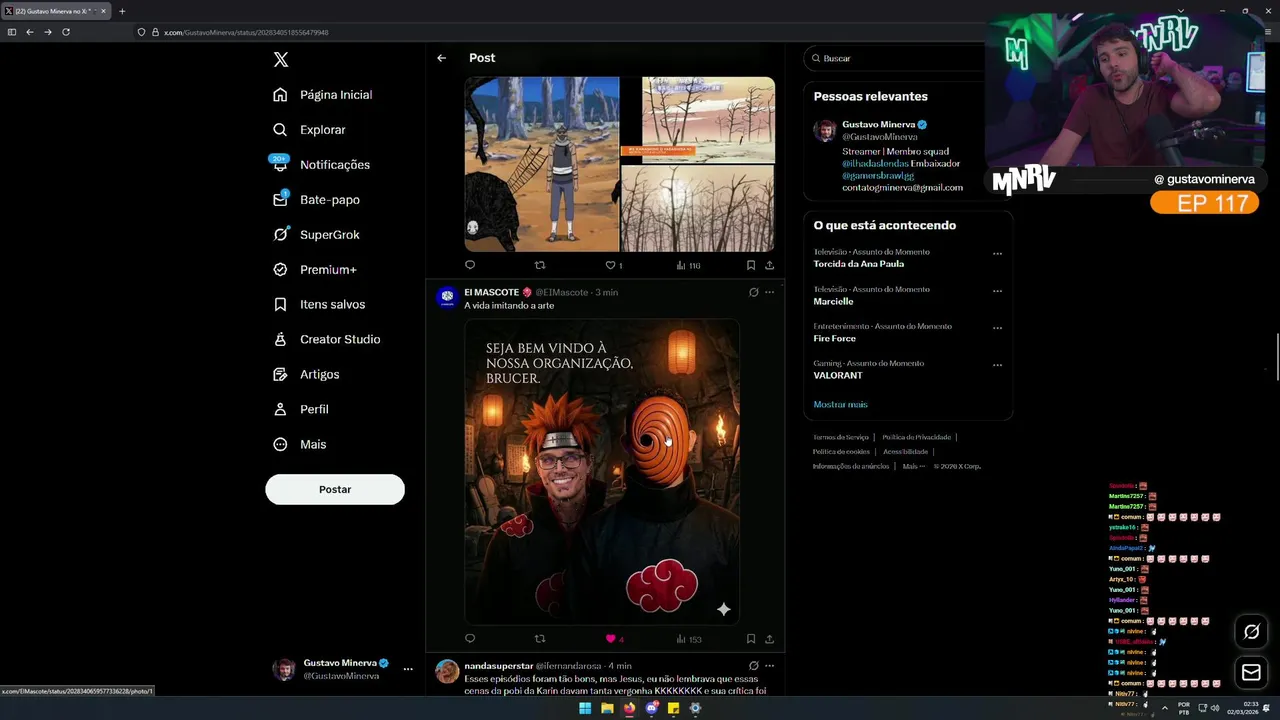Open more options on EI MASCOTE post
The width and height of the screenshot is (1280, 720).
[x=769, y=292]
